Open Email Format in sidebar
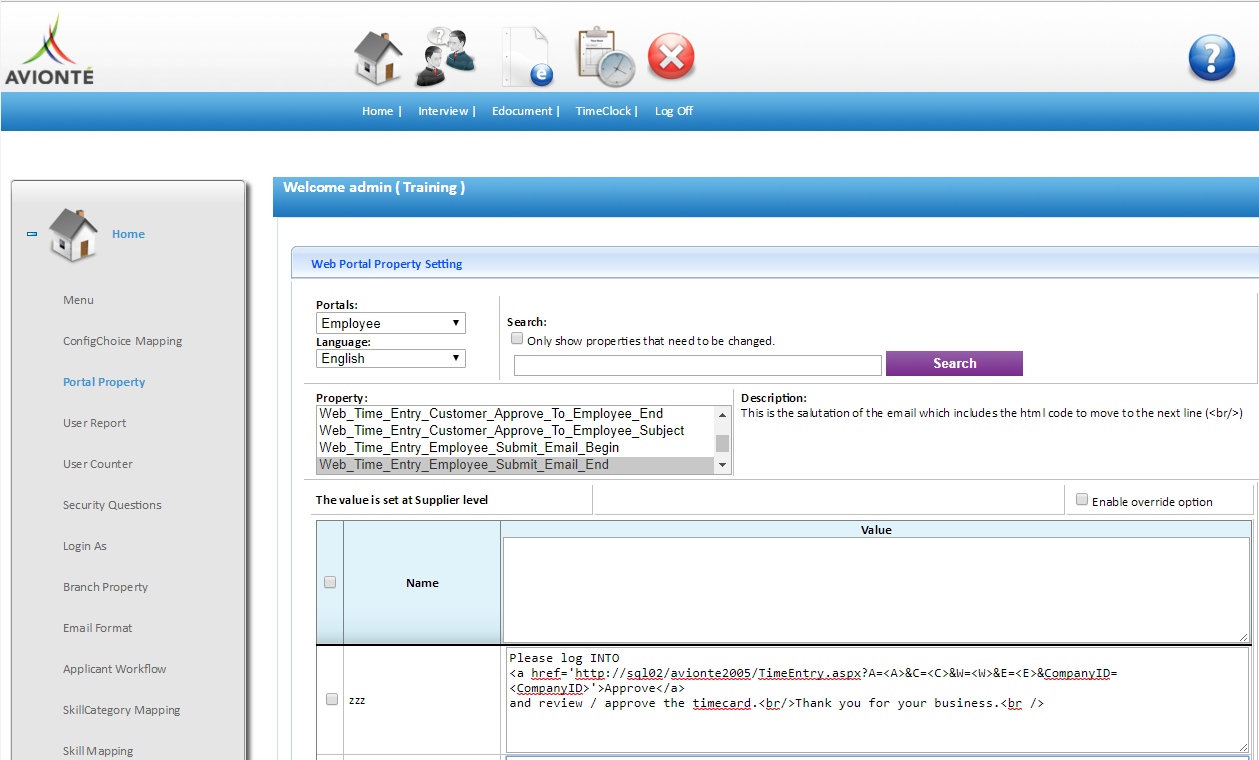 [x=97, y=628]
